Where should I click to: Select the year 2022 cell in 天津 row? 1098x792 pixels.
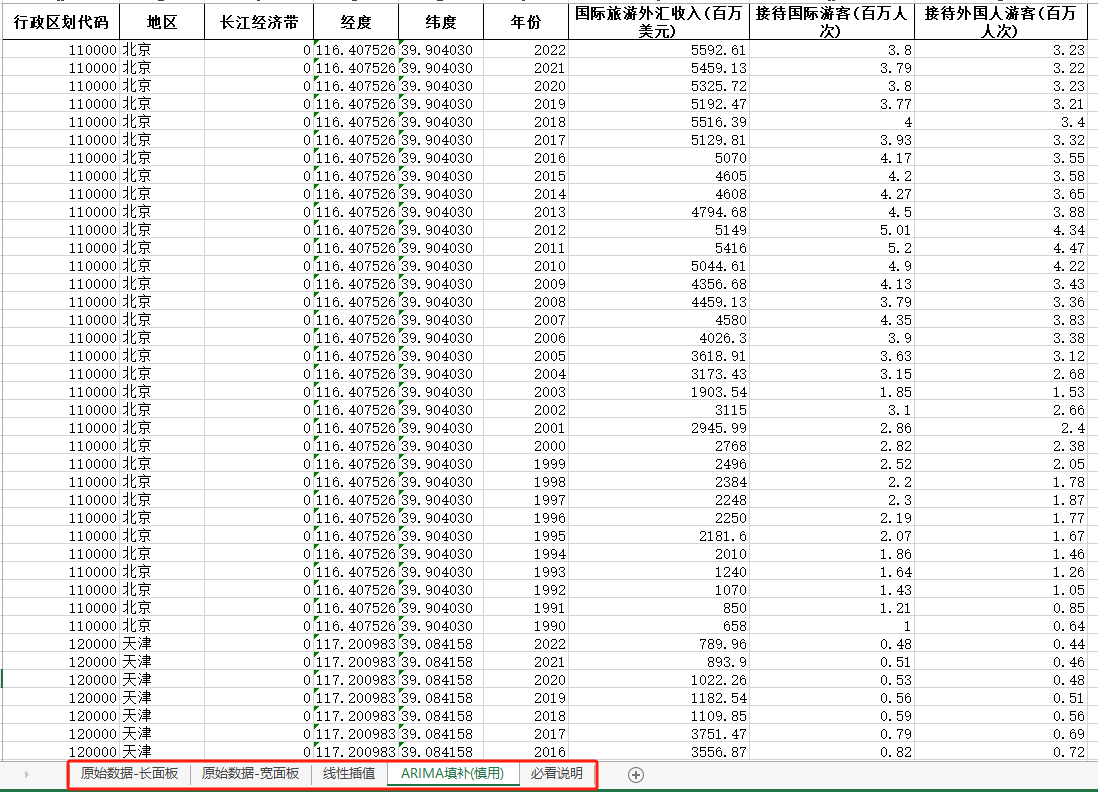(526, 644)
